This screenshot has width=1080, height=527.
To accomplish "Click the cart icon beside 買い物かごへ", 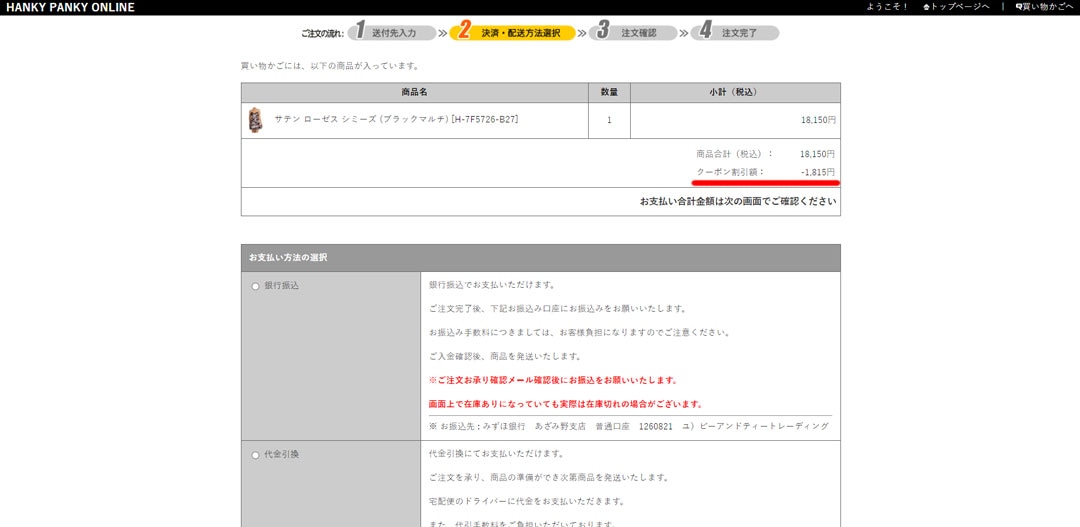I will pos(1019,8).
